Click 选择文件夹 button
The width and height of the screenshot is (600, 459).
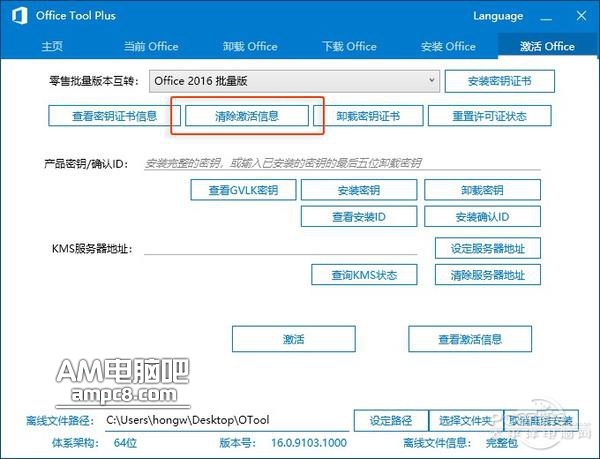[x=465, y=421]
